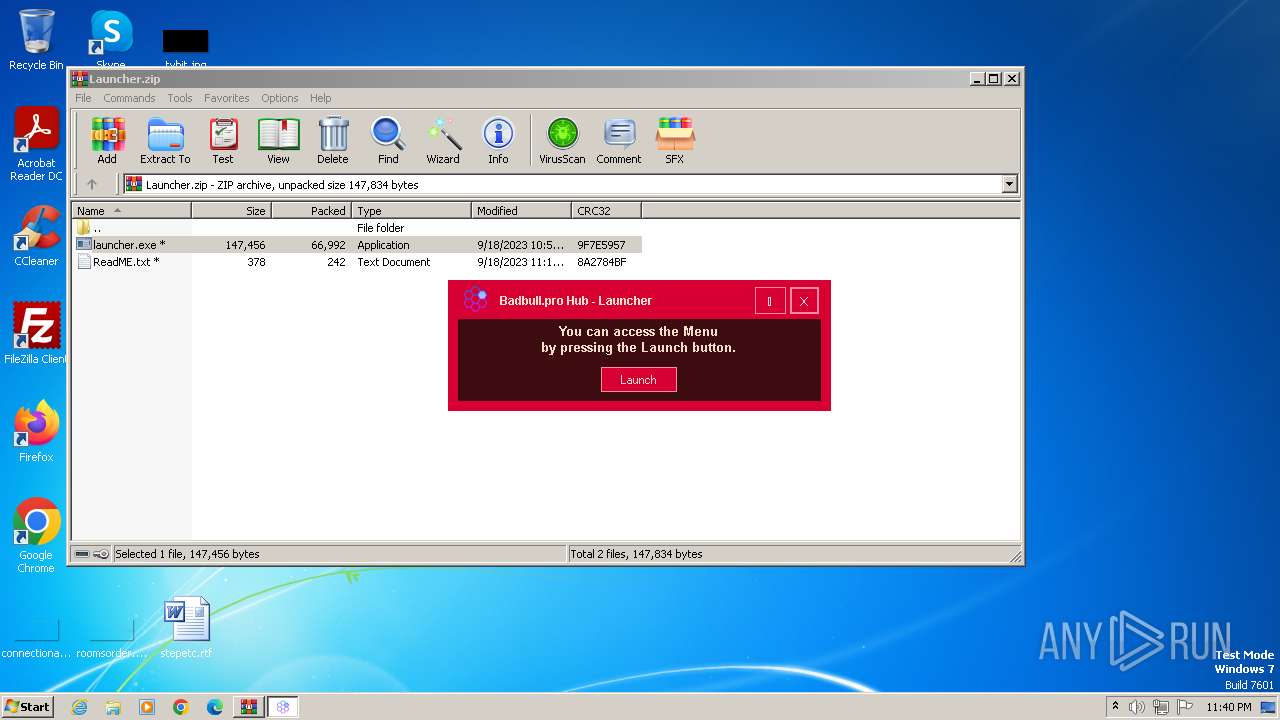Open Skype desktop shortcut
Screen dimensions: 1280x720
tap(110, 40)
